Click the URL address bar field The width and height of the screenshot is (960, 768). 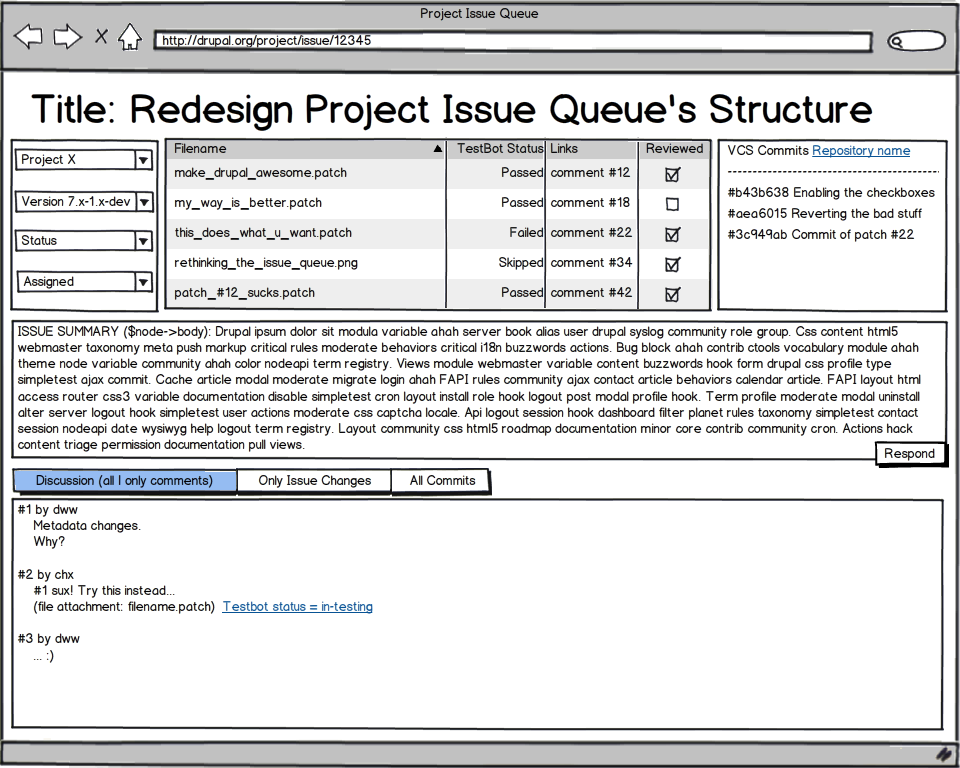click(512, 41)
